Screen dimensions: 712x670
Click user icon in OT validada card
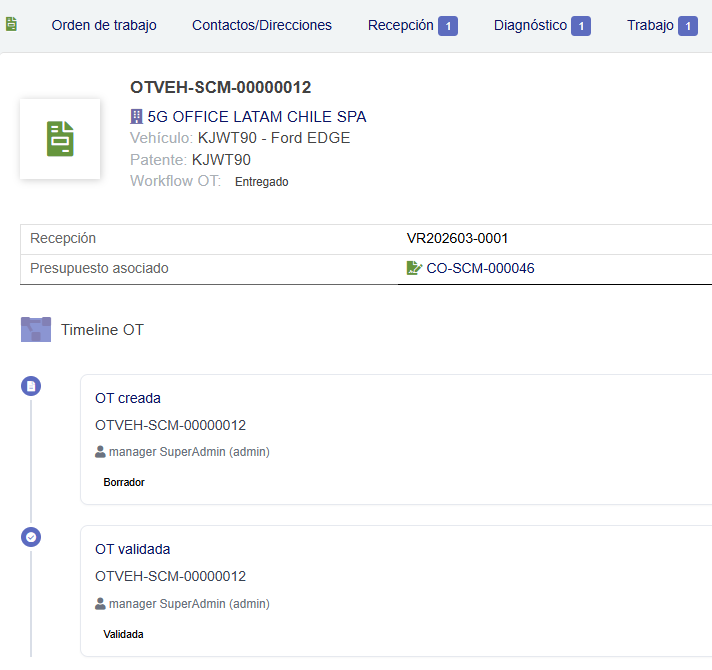pos(100,604)
